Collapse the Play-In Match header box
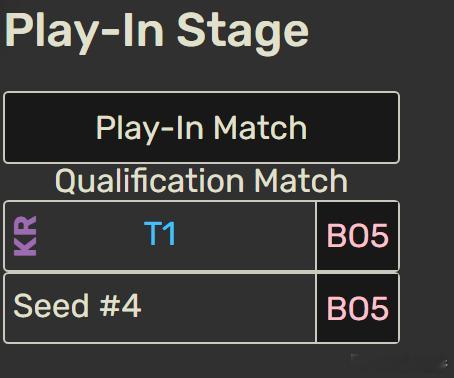Viewport: 454px width, 378px height. point(201,127)
